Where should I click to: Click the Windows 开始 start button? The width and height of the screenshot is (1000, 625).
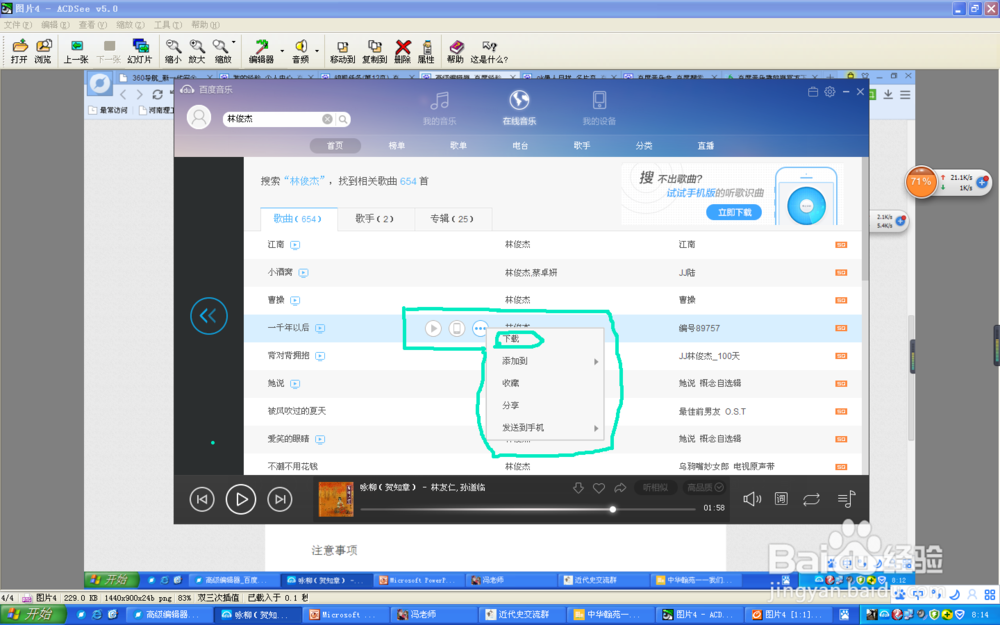click(x=33, y=614)
